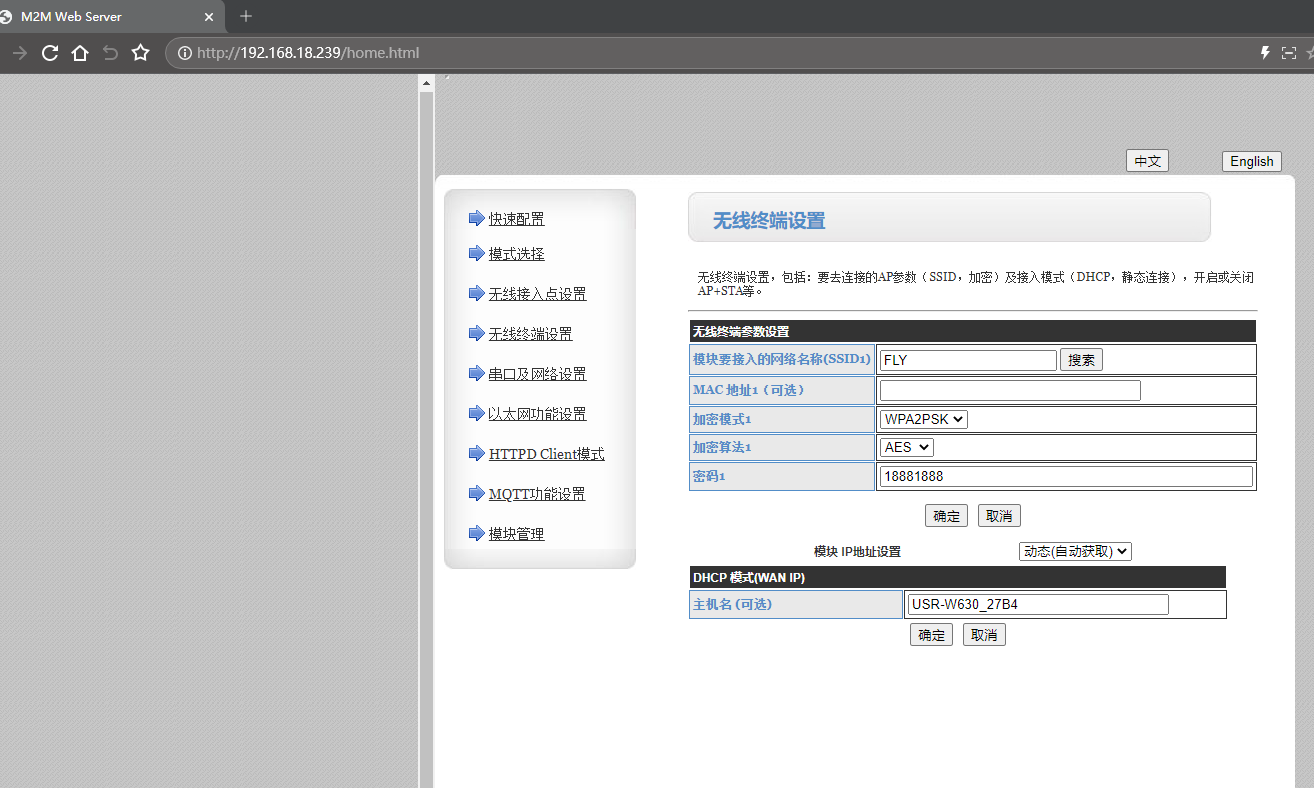Open 无线接入点设置 menu item
Image resolution: width=1314 pixels, height=788 pixels.
pos(537,294)
